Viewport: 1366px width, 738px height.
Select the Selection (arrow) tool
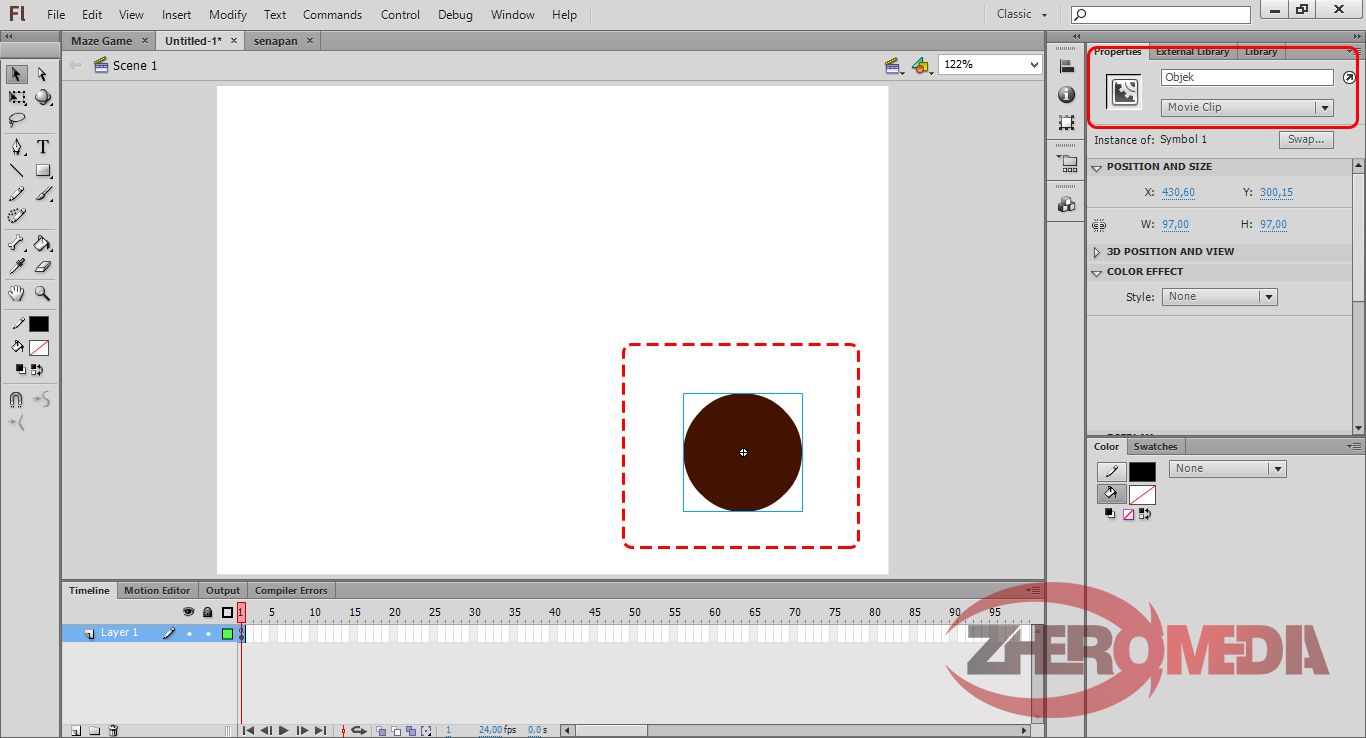17,74
